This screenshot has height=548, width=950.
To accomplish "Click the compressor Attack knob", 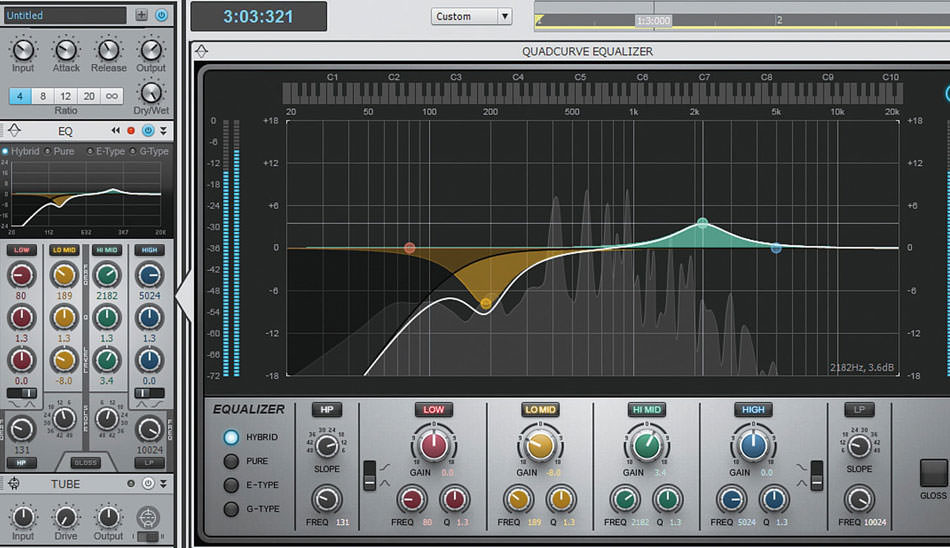I will [x=65, y=50].
